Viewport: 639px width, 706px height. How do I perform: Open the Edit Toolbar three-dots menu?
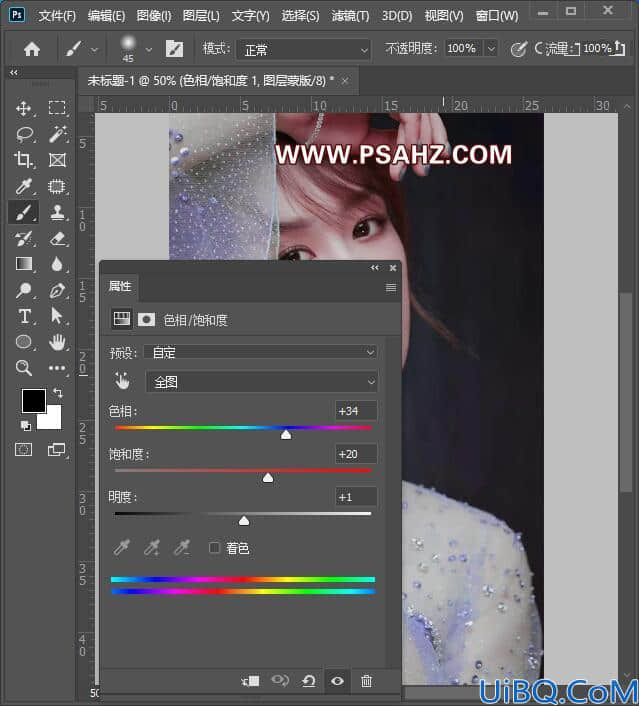57,368
